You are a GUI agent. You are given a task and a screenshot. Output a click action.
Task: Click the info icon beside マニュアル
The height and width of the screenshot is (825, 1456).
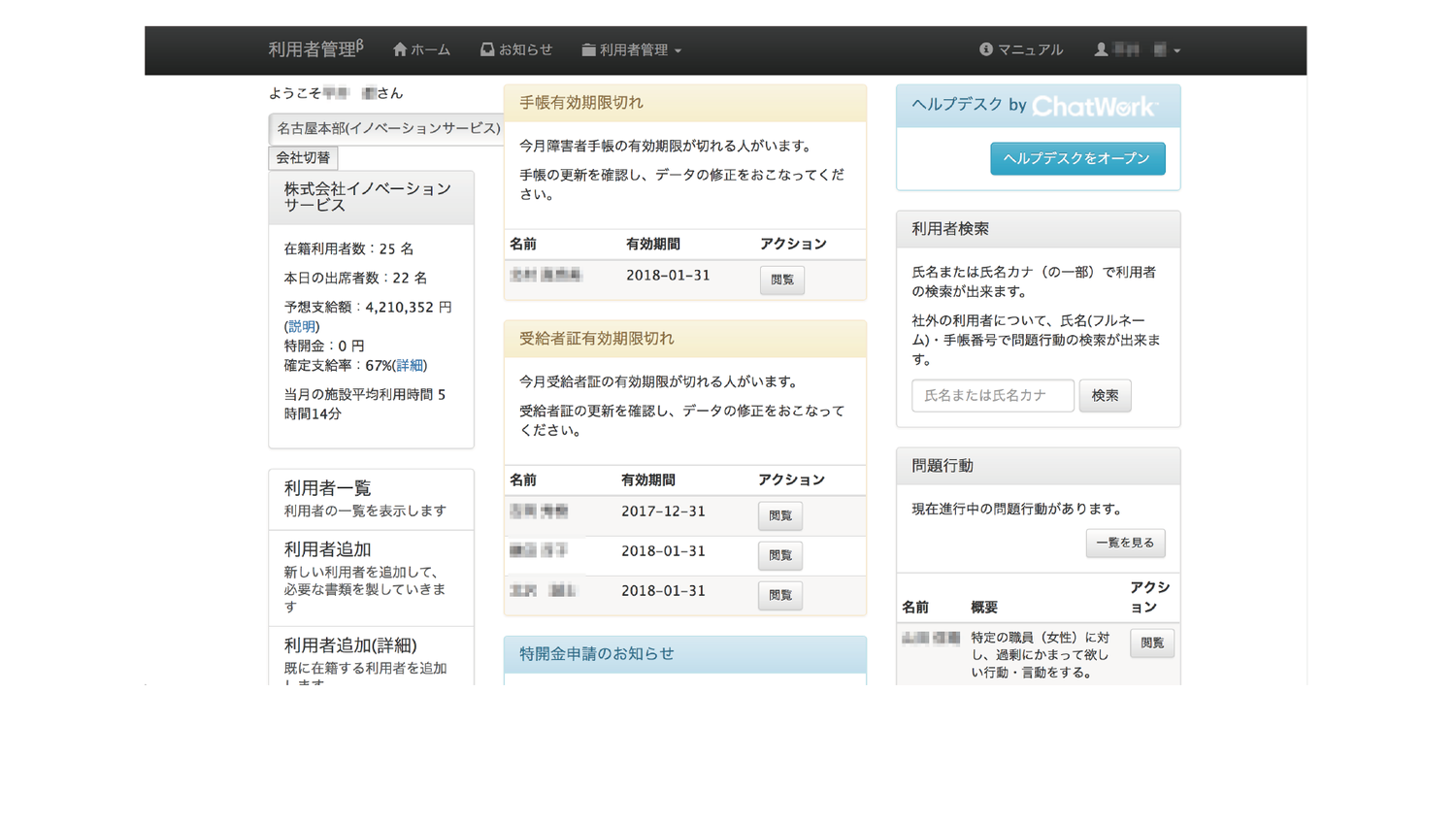pos(986,49)
